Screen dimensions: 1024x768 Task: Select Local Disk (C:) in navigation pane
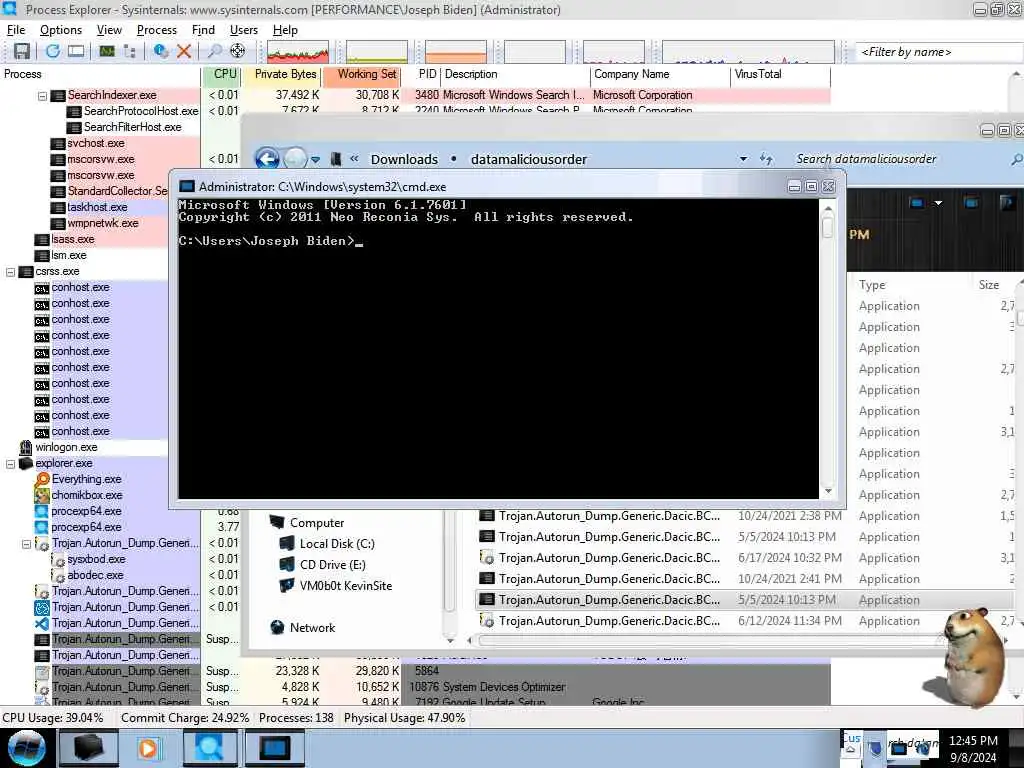pos(337,544)
